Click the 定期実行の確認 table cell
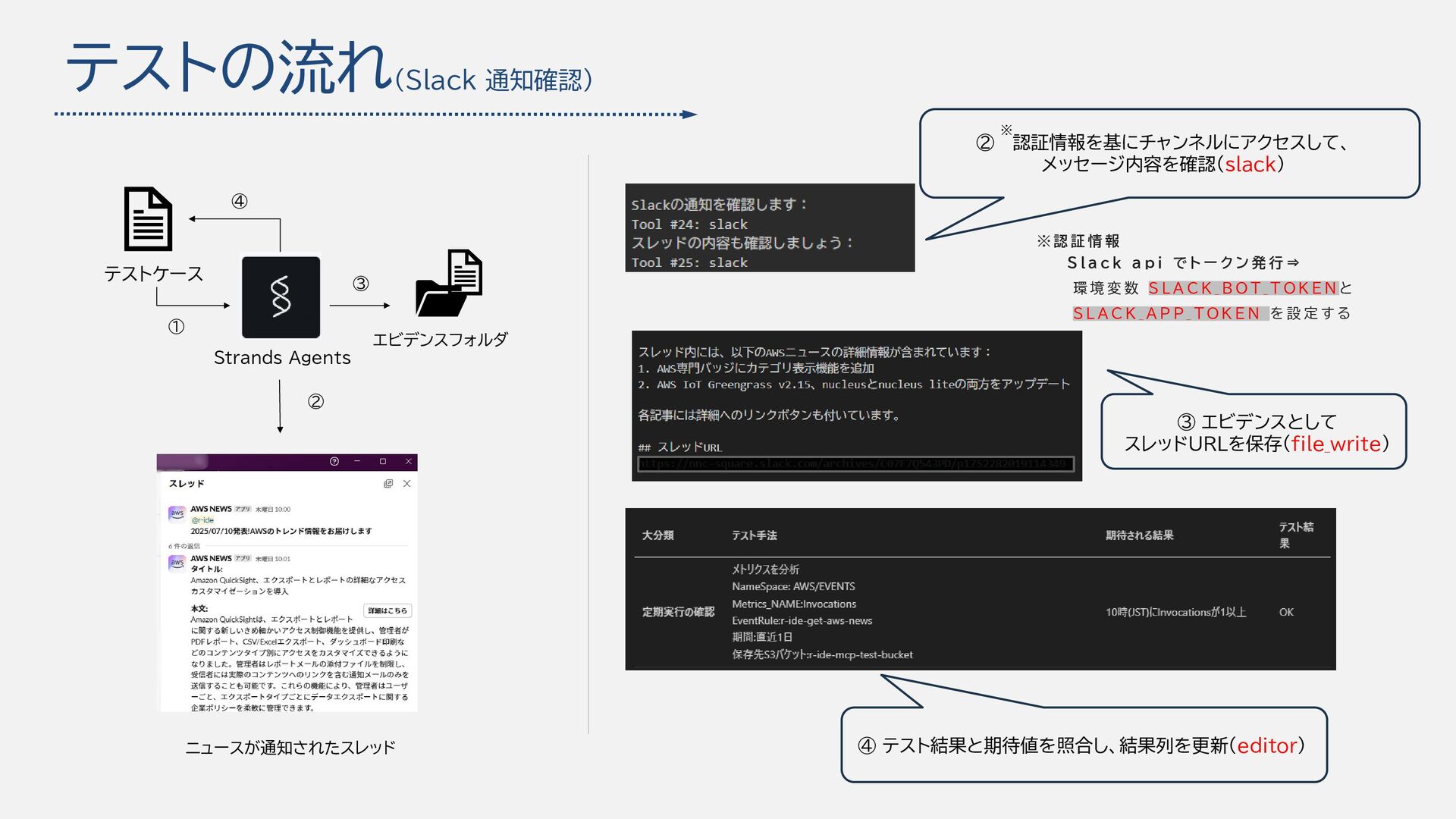Screen dimensions: 1456x819 click(678, 612)
